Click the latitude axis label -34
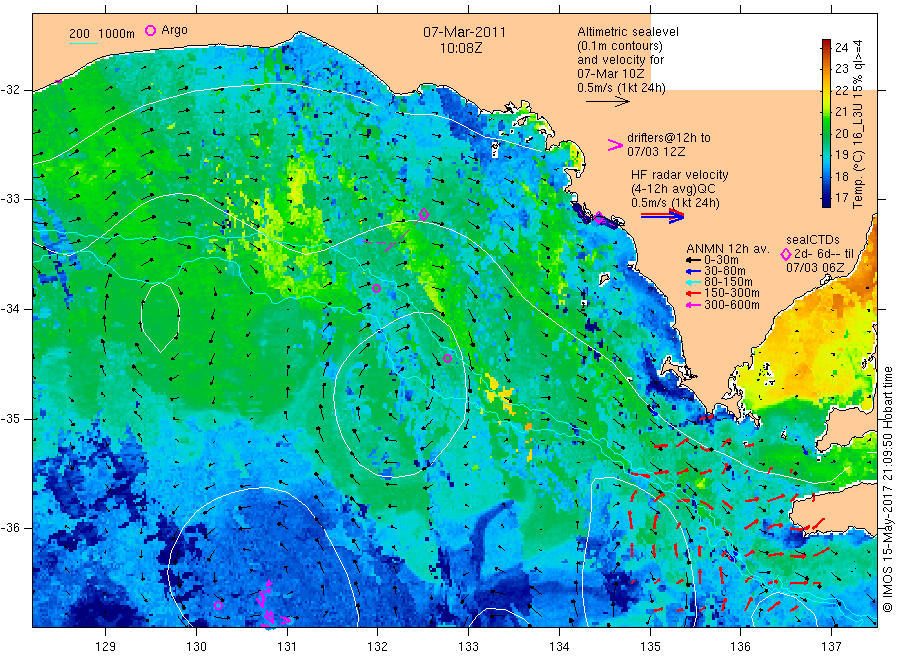The height and width of the screenshot is (660, 900). [x=10, y=309]
